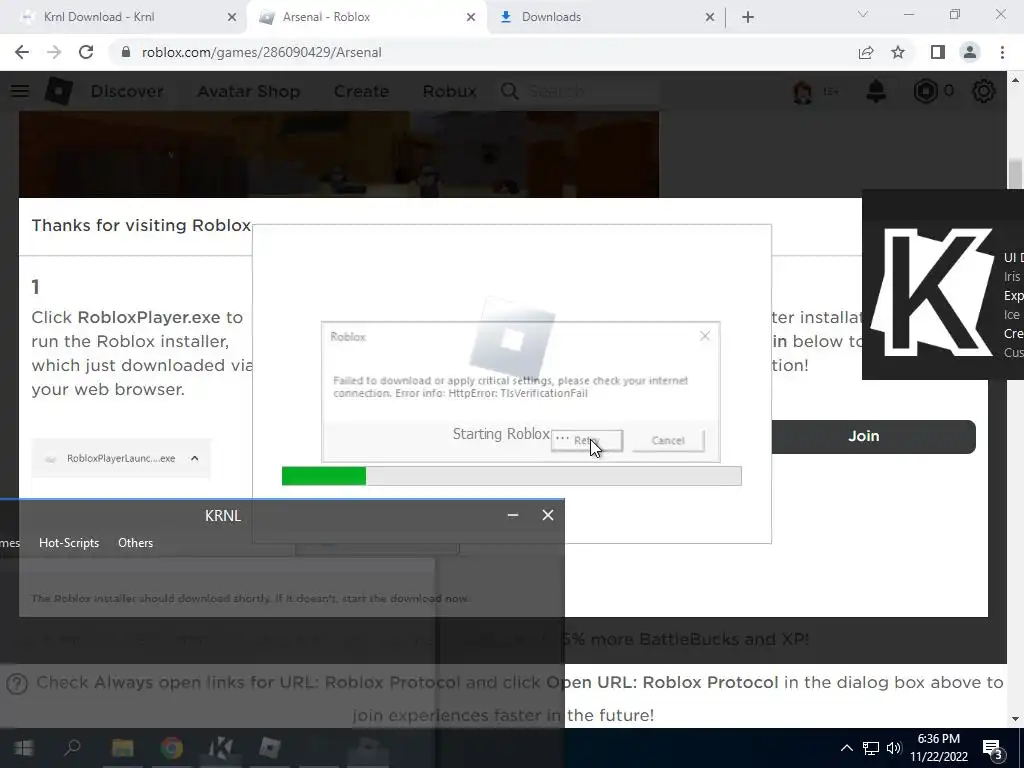The height and width of the screenshot is (768, 1024).
Task: Close the Krnl Download tab
Action: point(232,18)
